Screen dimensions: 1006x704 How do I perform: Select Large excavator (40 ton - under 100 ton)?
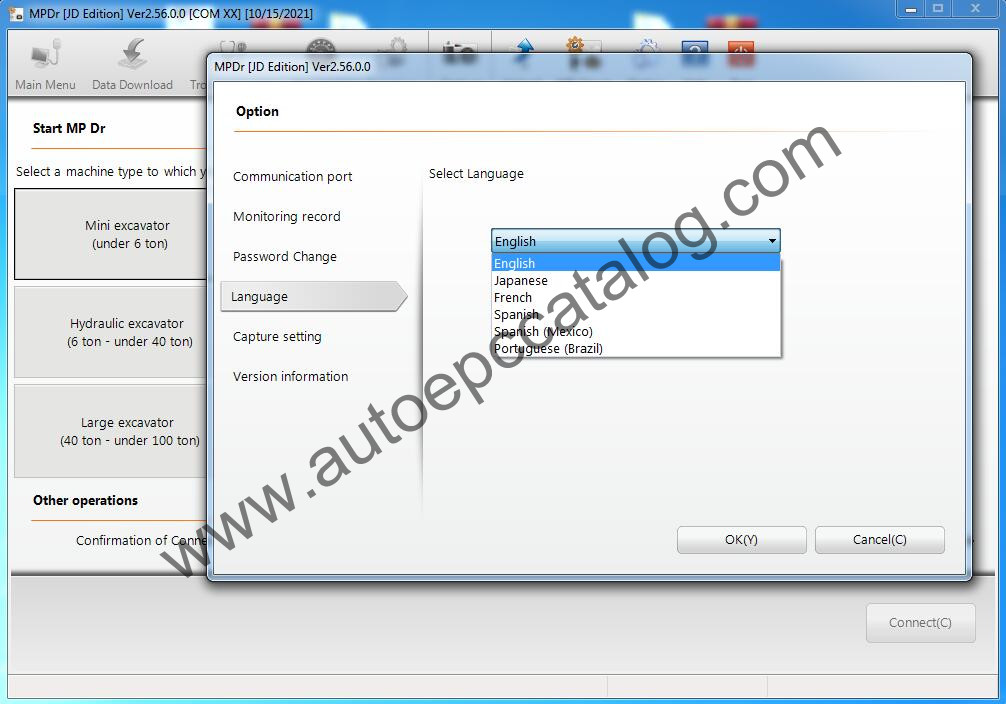pos(110,431)
